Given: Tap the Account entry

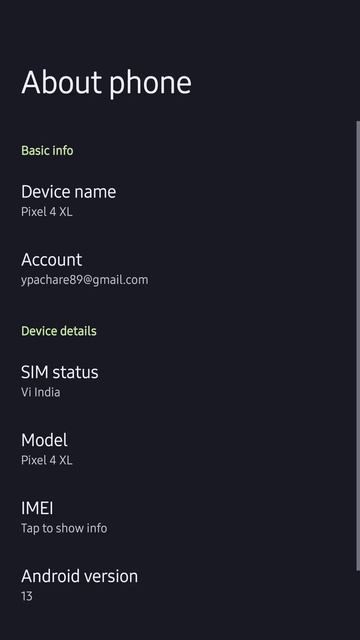Looking at the screenshot, I should (x=178, y=269).
